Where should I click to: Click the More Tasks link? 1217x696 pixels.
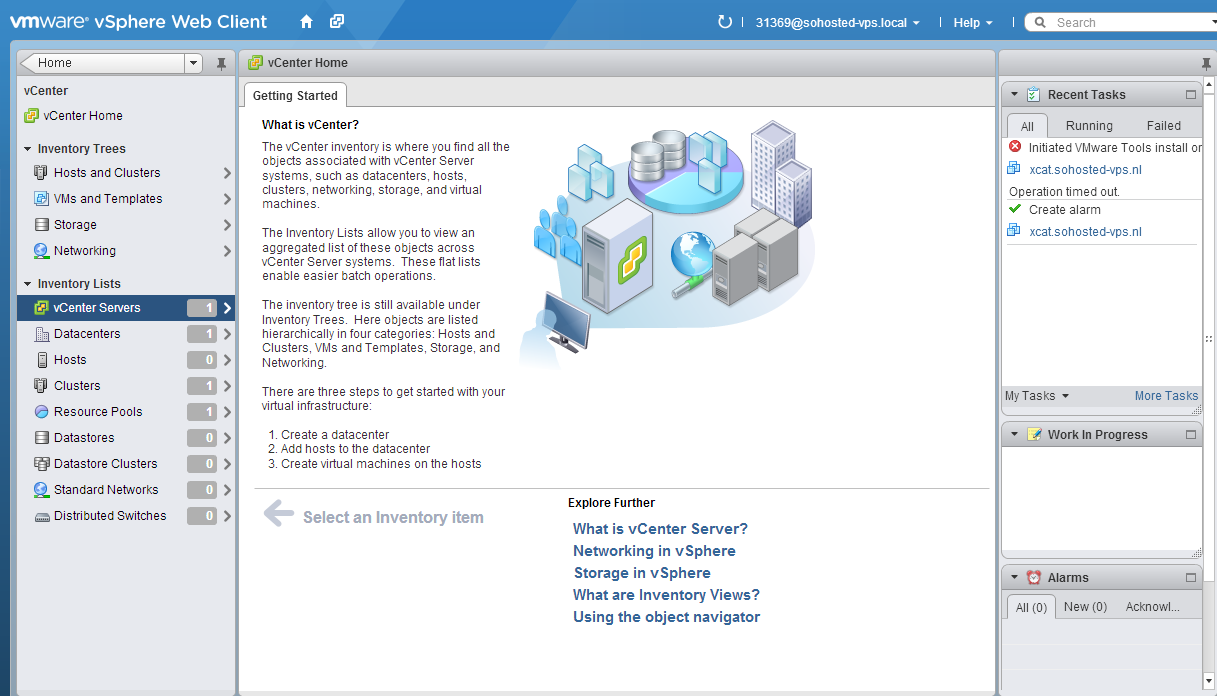click(1166, 396)
